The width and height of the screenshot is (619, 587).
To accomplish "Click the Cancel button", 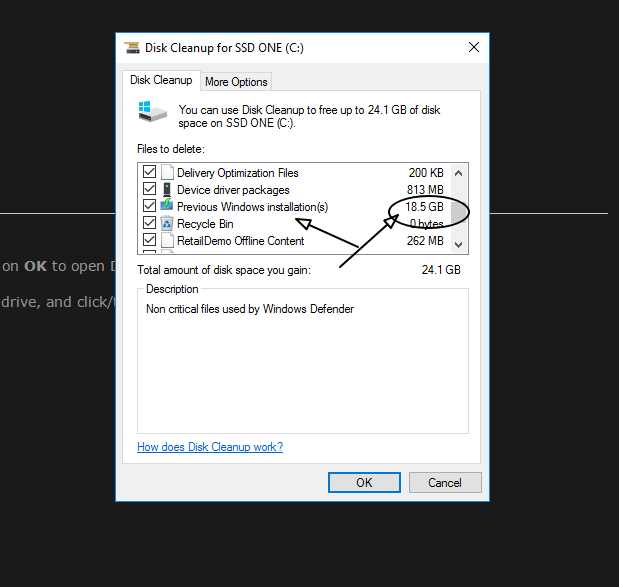I will pyautogui.click(x=445, y=482).
